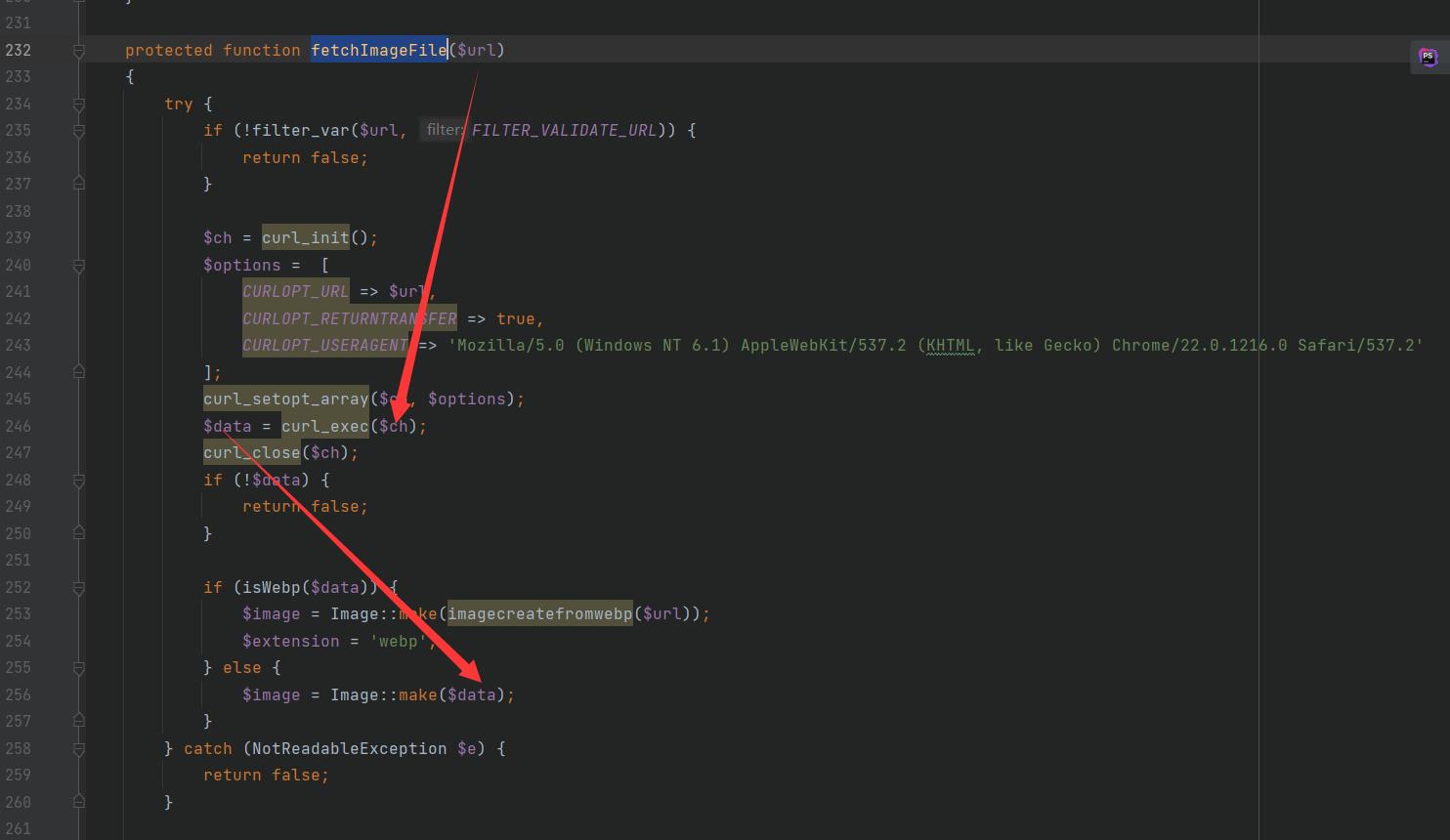Click the $data variable on line 246
This screenshot has height=840, width=1450.
click(228, 426)
